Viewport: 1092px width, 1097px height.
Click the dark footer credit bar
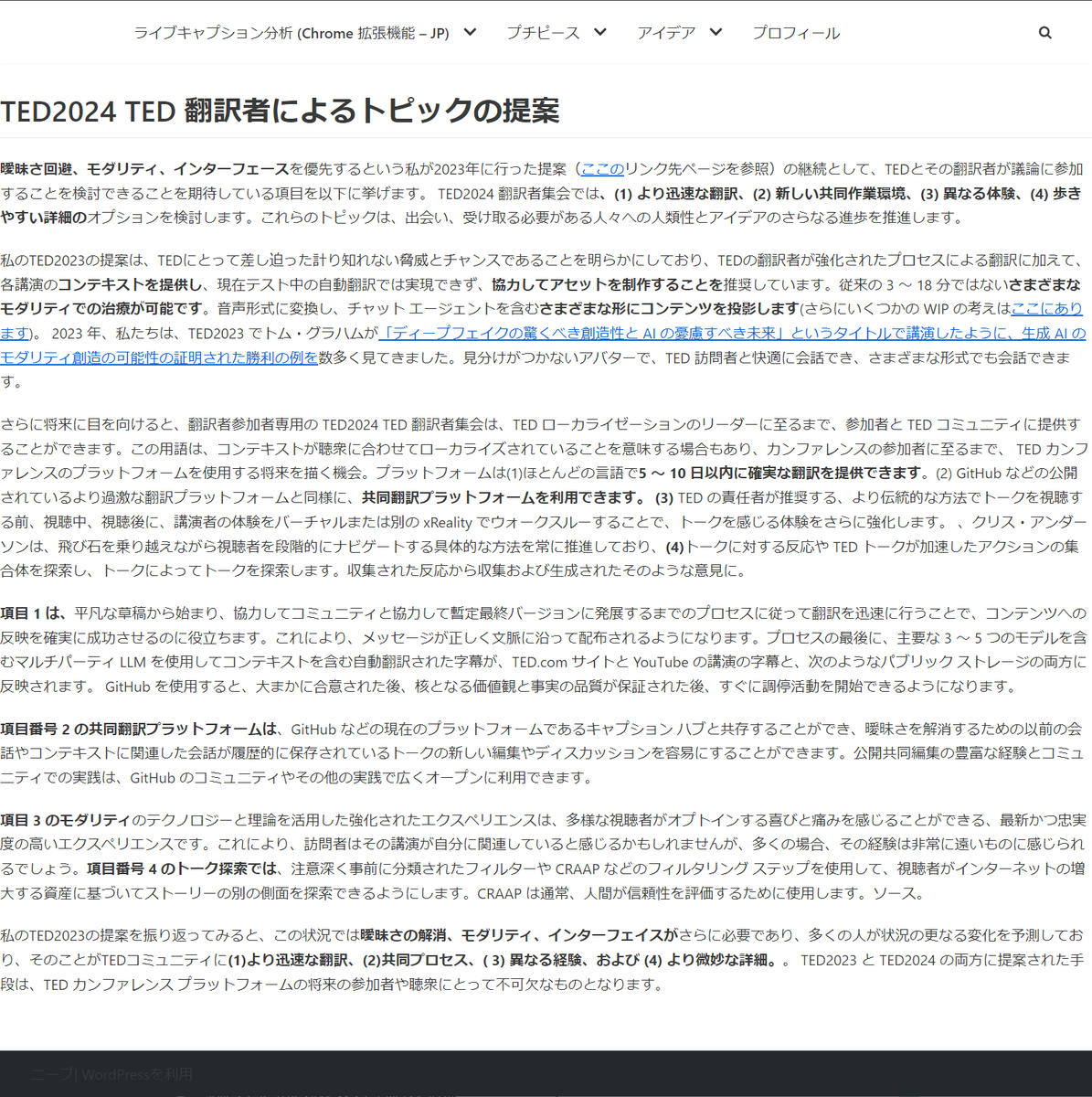546,1070
